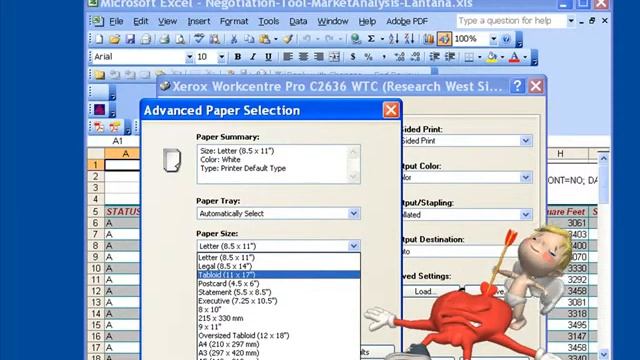
Task: Open Print Preview from toolbar
Action: [180, 39]
